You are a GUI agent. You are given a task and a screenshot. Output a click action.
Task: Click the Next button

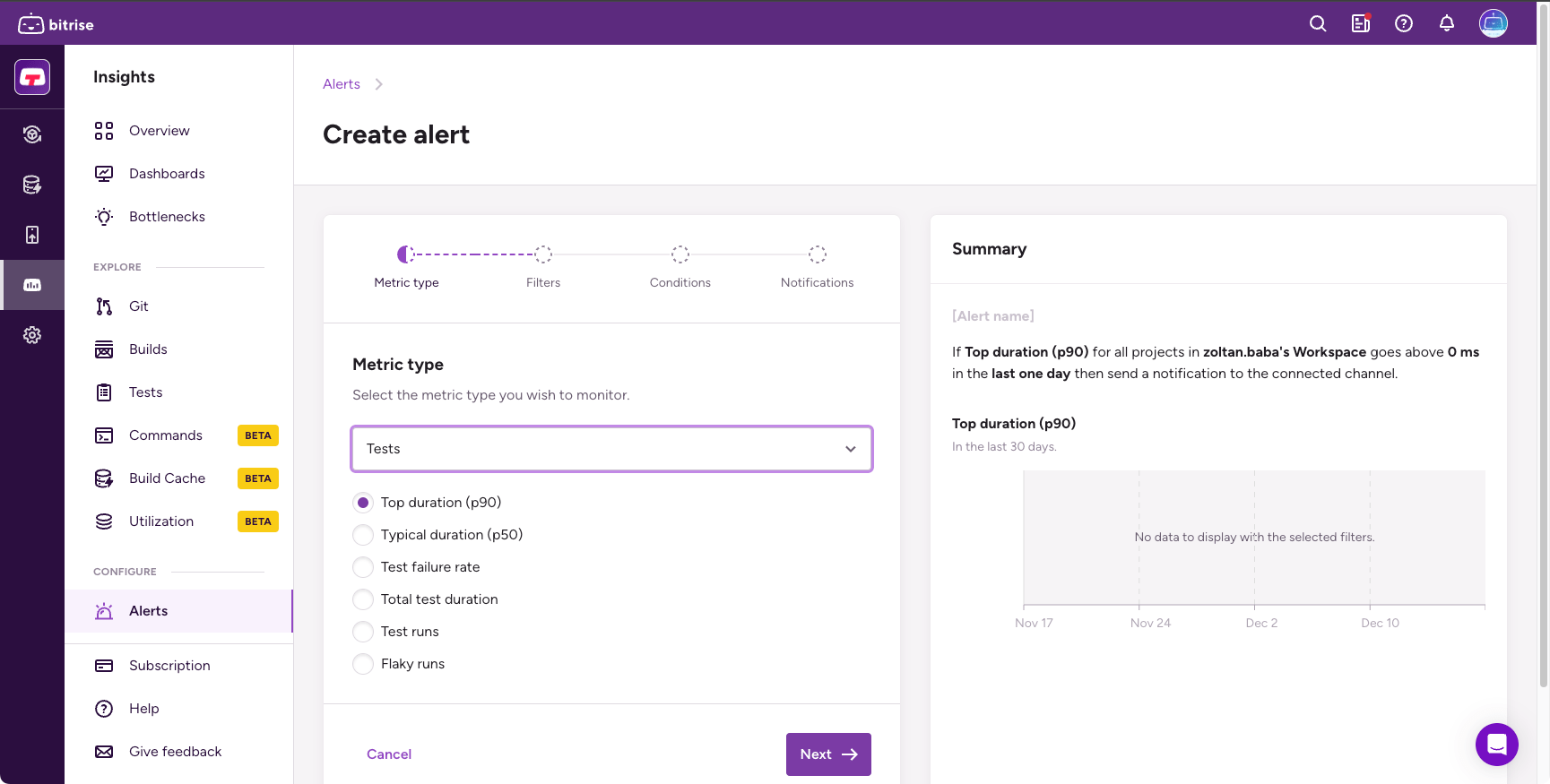pyautogui.click(x=827, y=754)
